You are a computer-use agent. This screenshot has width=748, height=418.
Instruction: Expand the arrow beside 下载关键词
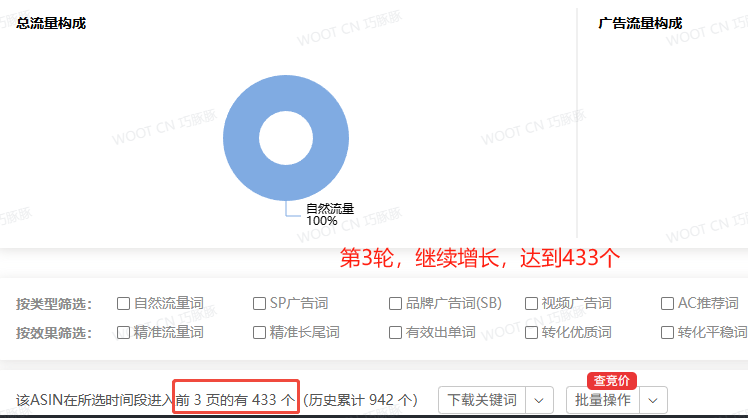tap(540, 400)
